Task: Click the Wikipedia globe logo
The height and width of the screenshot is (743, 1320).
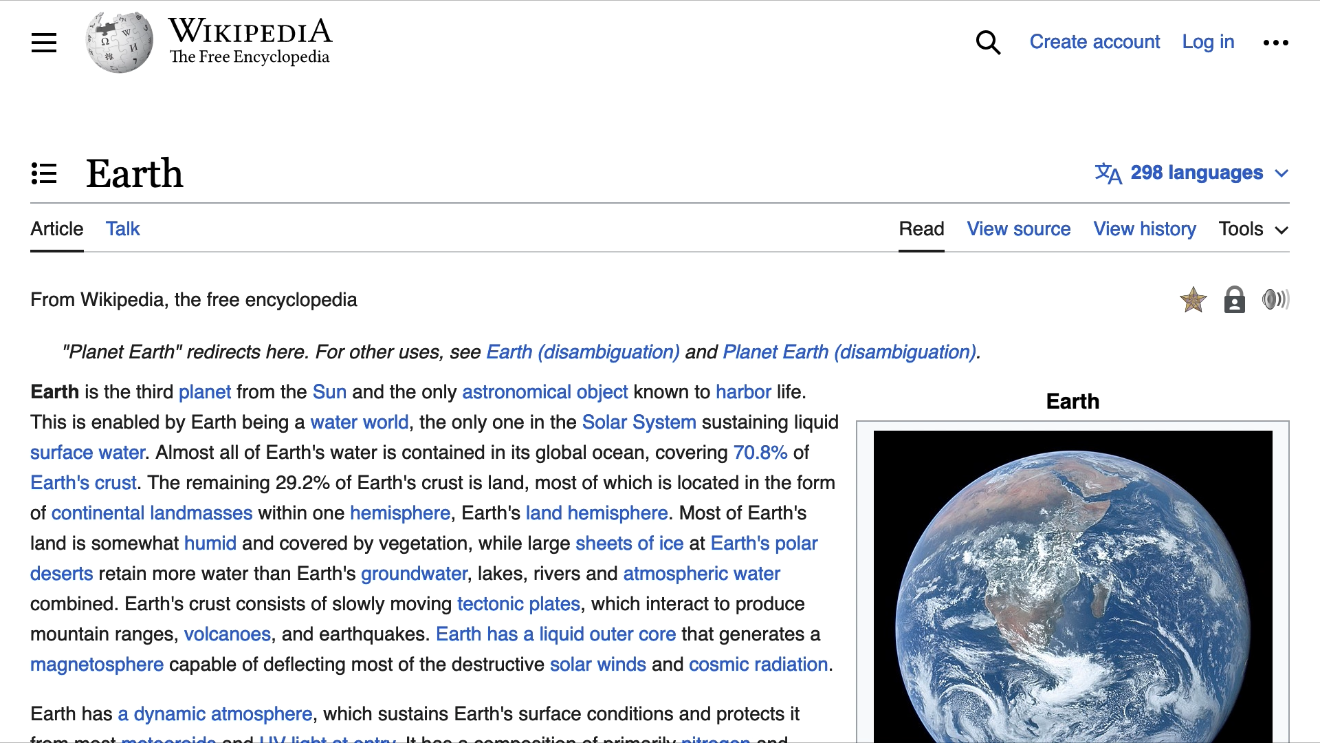Action: [120, 42]
